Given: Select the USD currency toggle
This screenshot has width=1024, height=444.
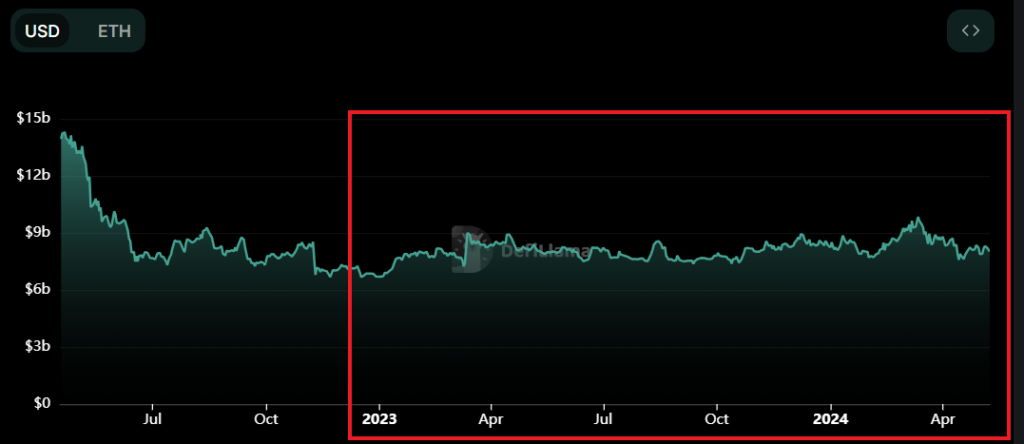Looking at the screenshot, I should [43, 31].
